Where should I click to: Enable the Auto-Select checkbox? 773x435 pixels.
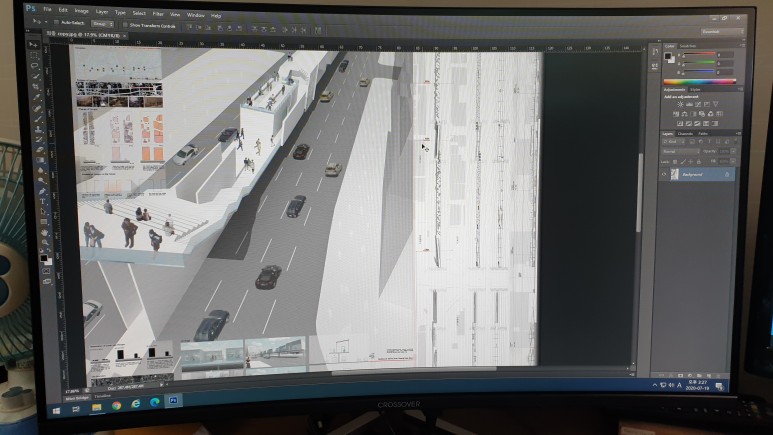[58, 21]
